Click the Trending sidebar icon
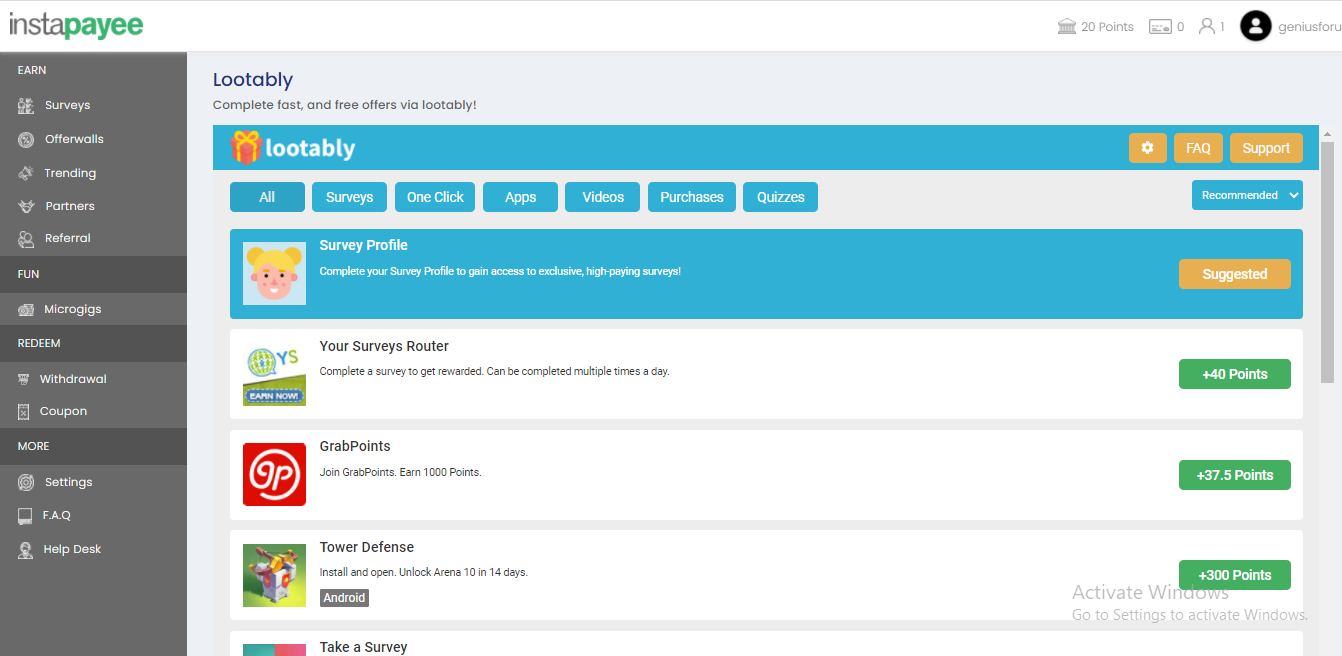Screen dimensions: 1342x656 [x=26, y=173]
